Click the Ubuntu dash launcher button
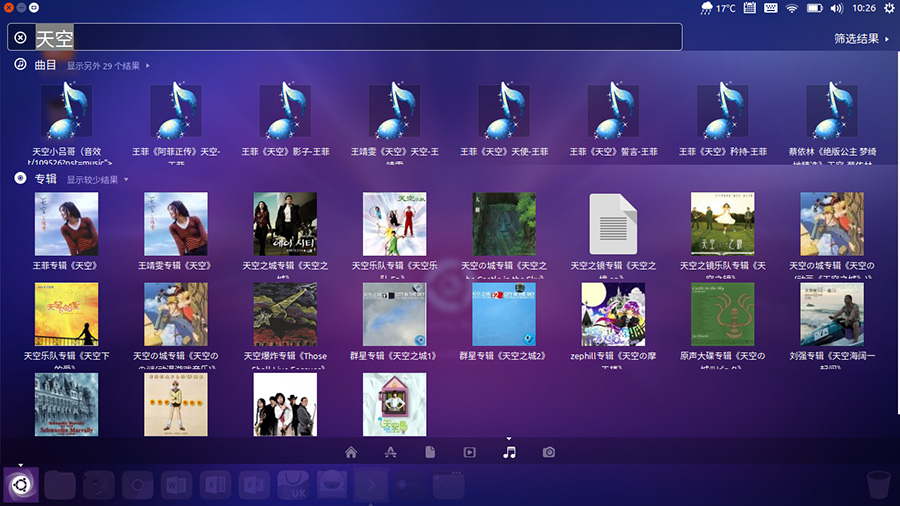Viewport: 900px width, 506px height. point(21,485)
